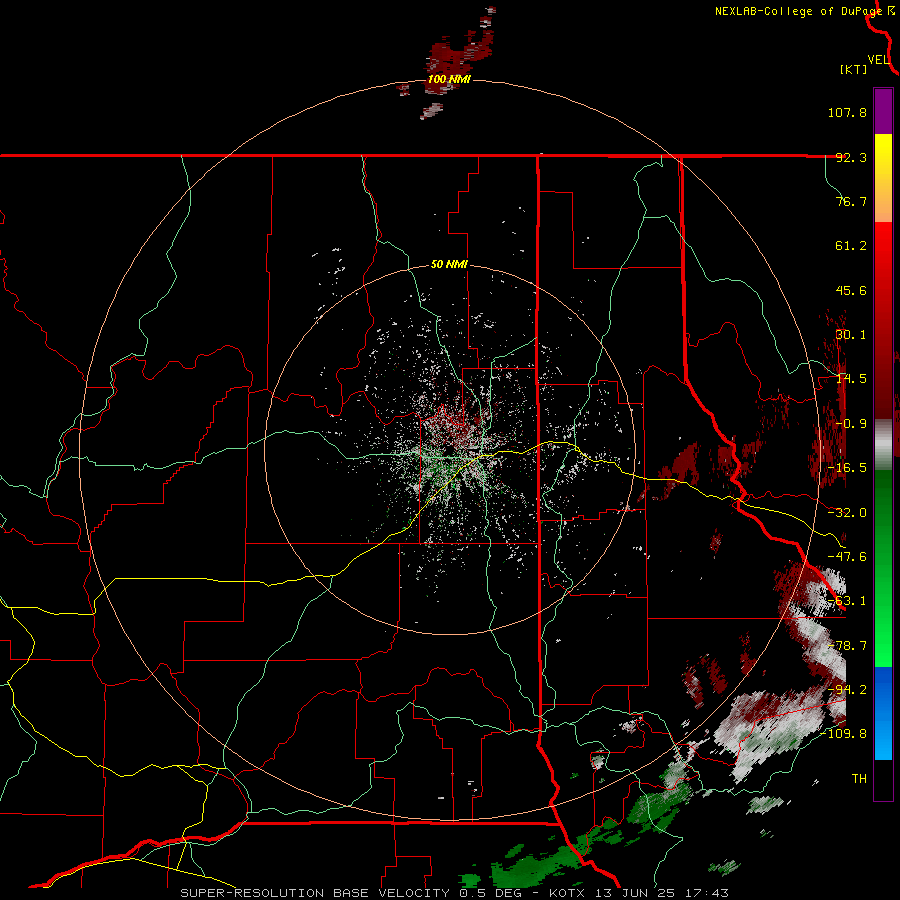Click the 100 NMI range ring label
Viewport: 900px width, 900px height.
[449, 79]
